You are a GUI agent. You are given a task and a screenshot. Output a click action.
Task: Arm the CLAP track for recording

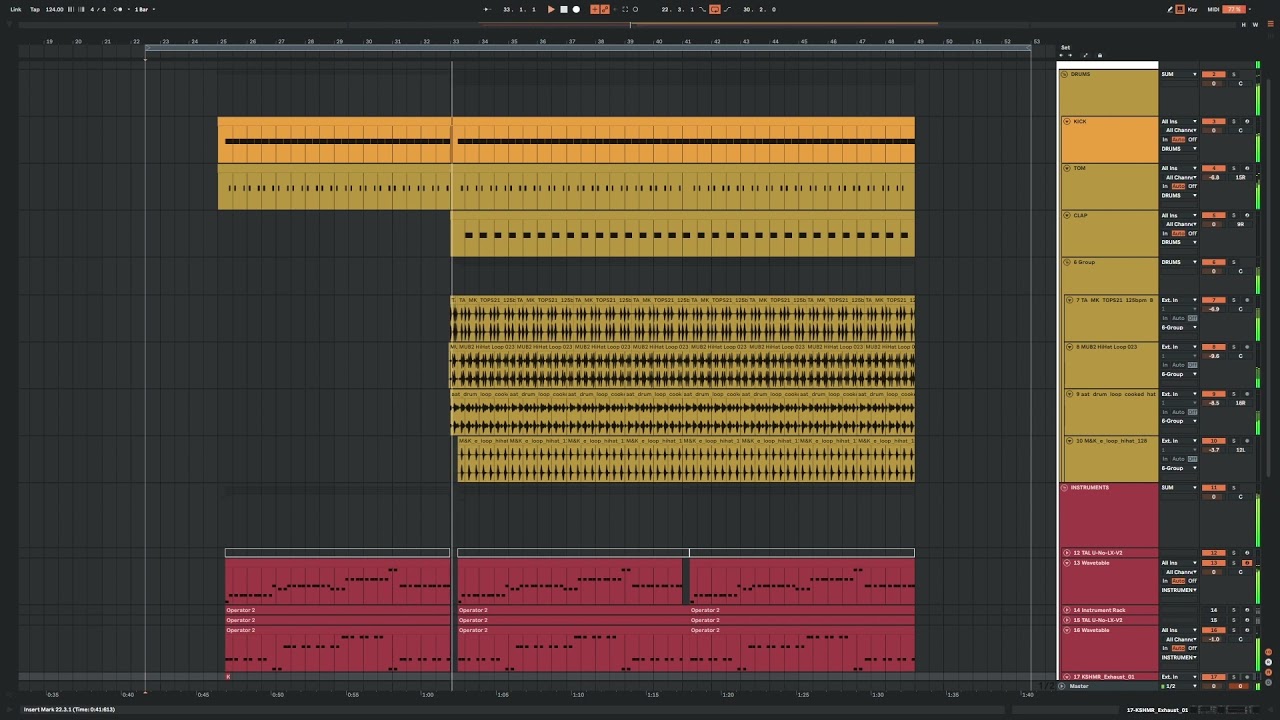(x=1247, y=215)
